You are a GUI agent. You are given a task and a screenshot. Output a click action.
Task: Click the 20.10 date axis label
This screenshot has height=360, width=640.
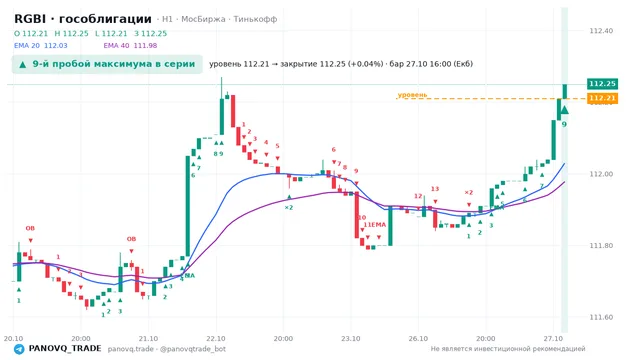tap(13, 338)
